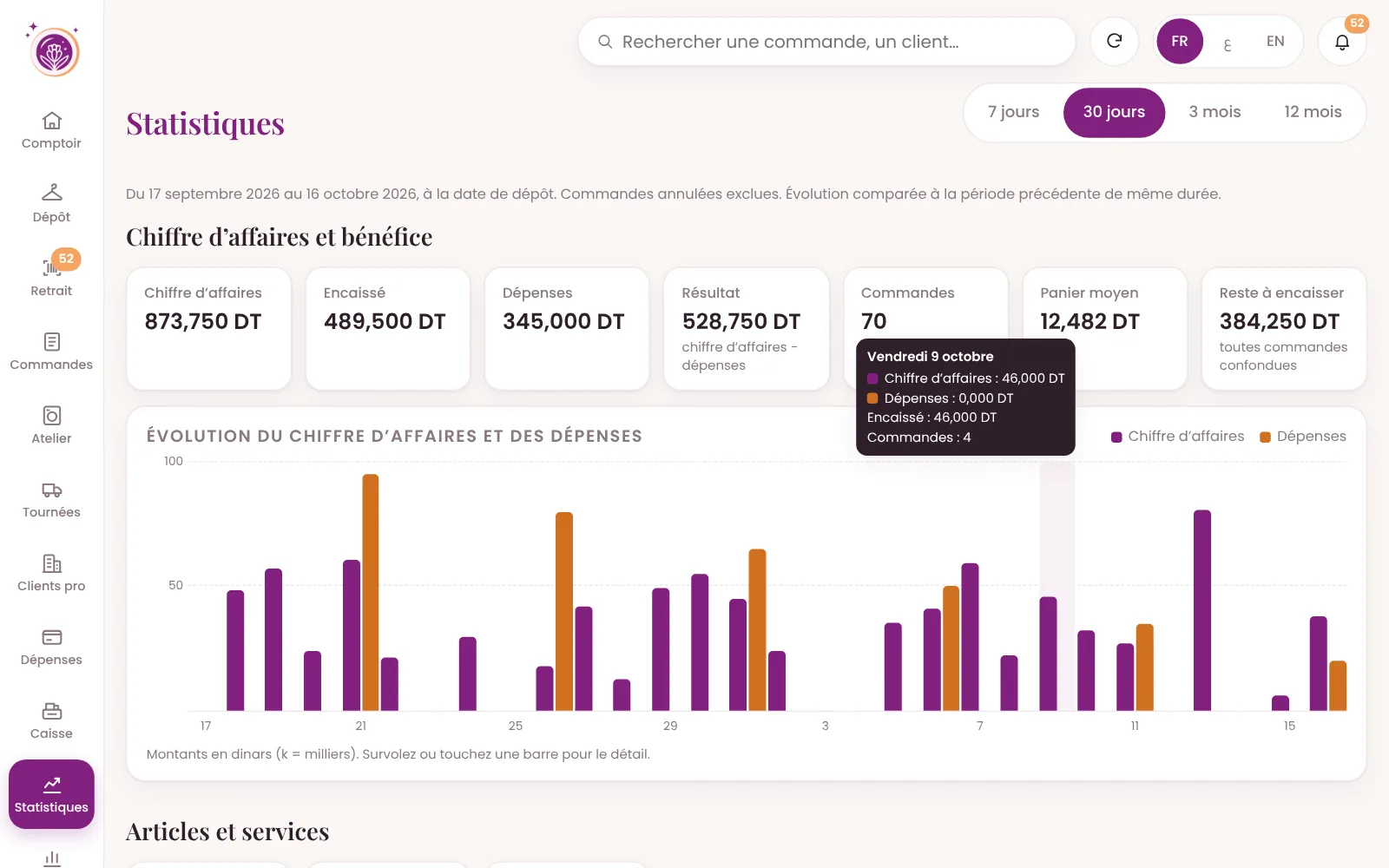Image resolution: width=1389 pixels, height=868 pixels.
Task: Click the magnifier icon in search bar
Action: [x=605, y=42]
